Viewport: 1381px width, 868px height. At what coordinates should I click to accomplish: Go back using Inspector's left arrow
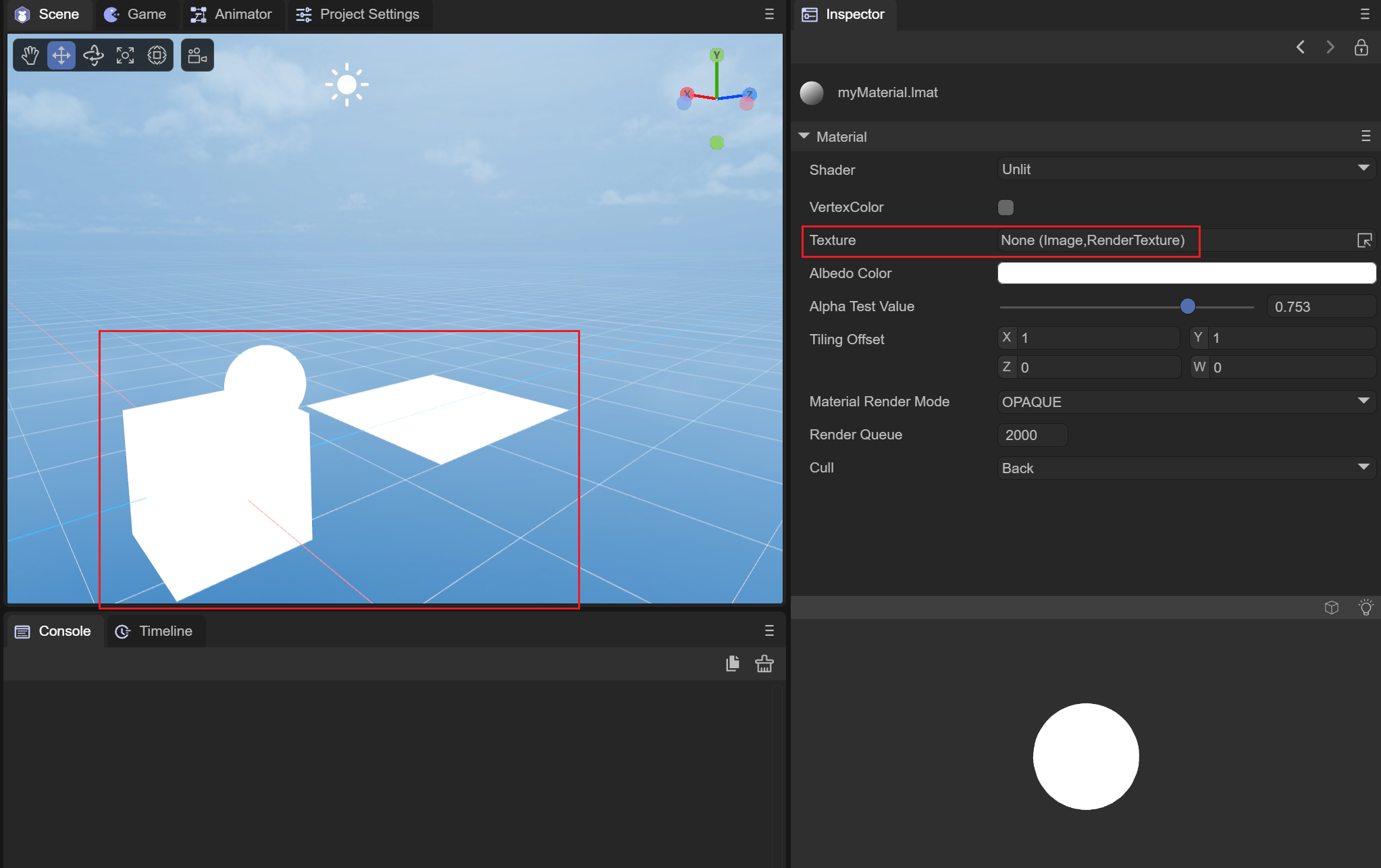tap(1301, 47)
